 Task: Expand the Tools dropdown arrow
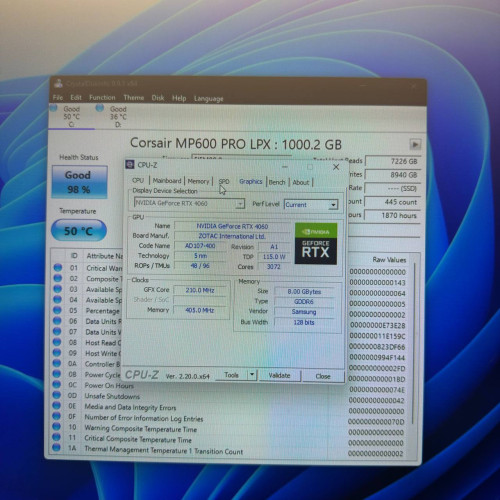tap(252, 375)
